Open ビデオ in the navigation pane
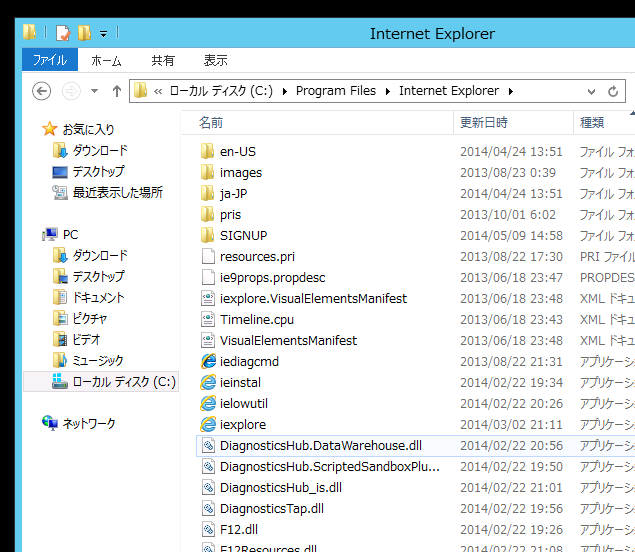This screenshot has width=635, height=552. pos(86,340)
